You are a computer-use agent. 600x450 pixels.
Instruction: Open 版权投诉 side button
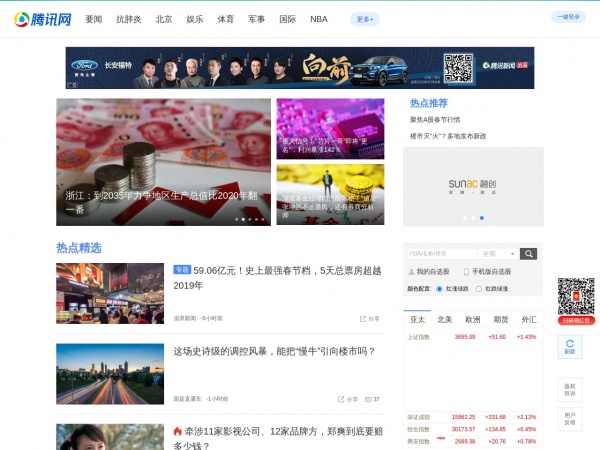[570, 390]
